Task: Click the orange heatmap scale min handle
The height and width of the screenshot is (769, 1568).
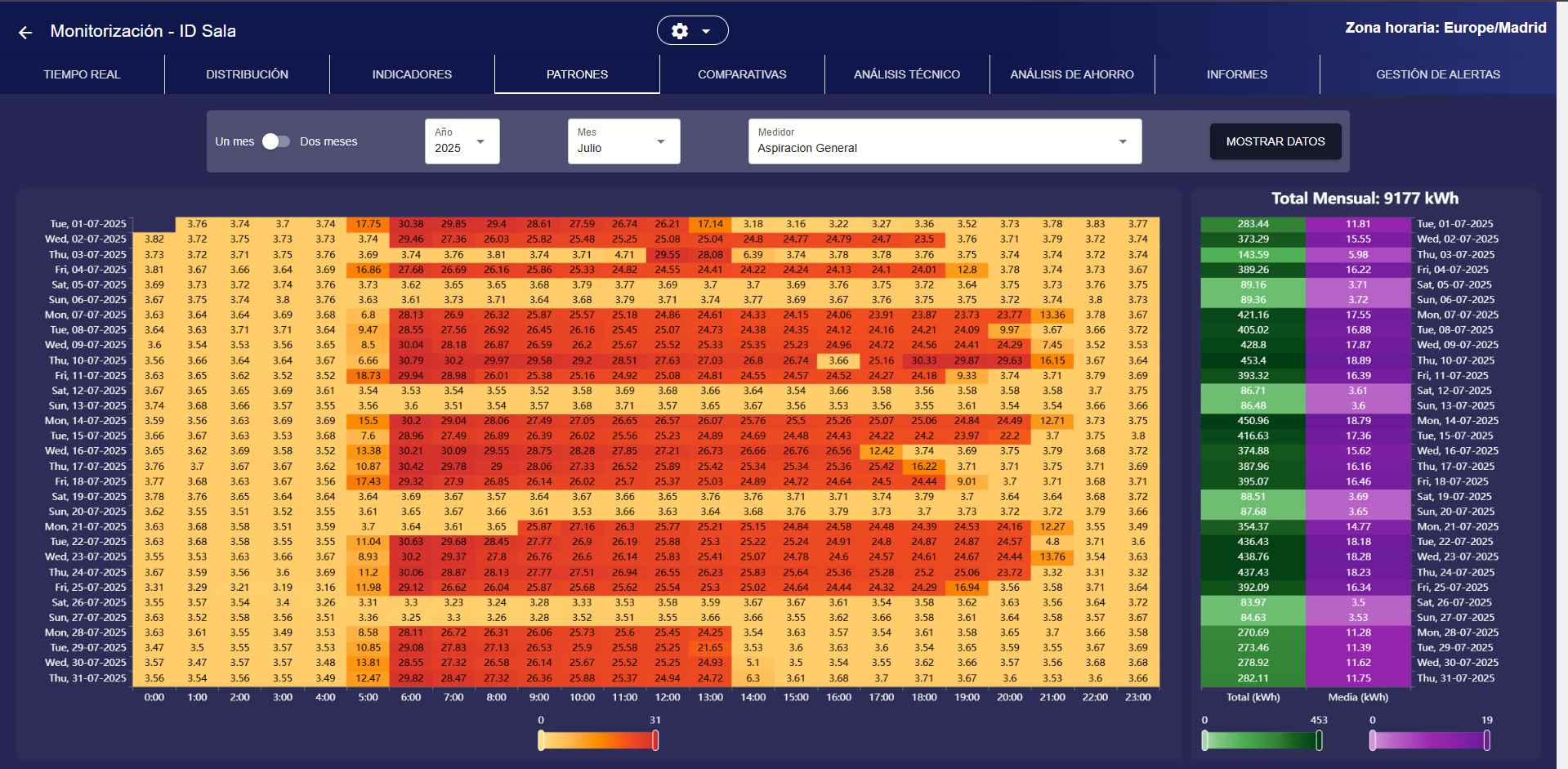Action: tap(541, 740)
